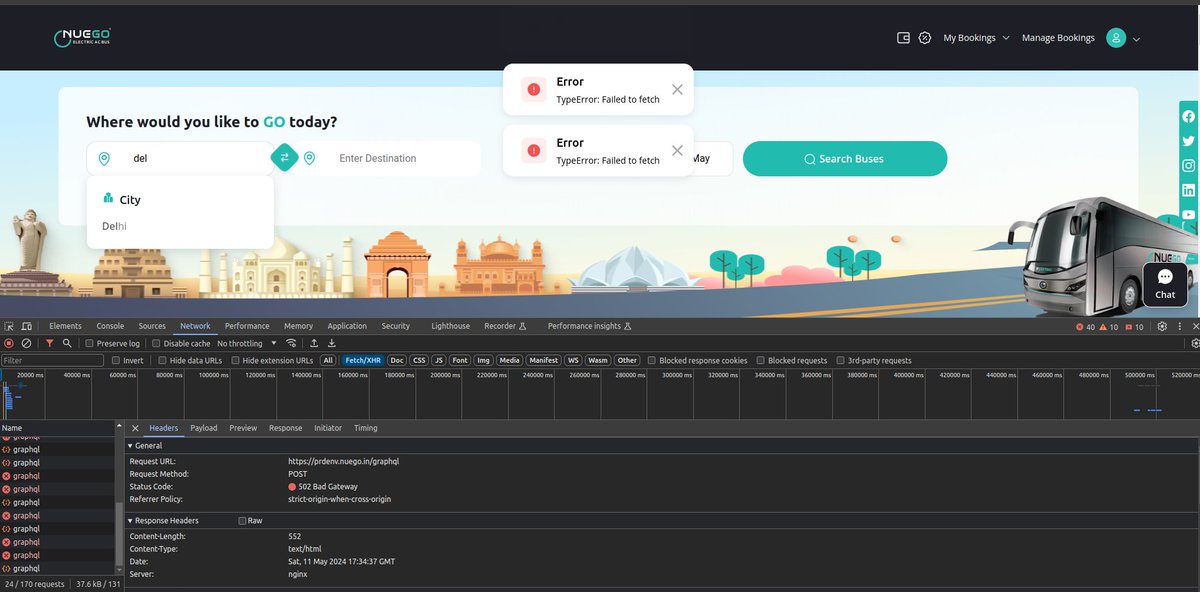Click the source city field containing del

[x=180, y=158]
